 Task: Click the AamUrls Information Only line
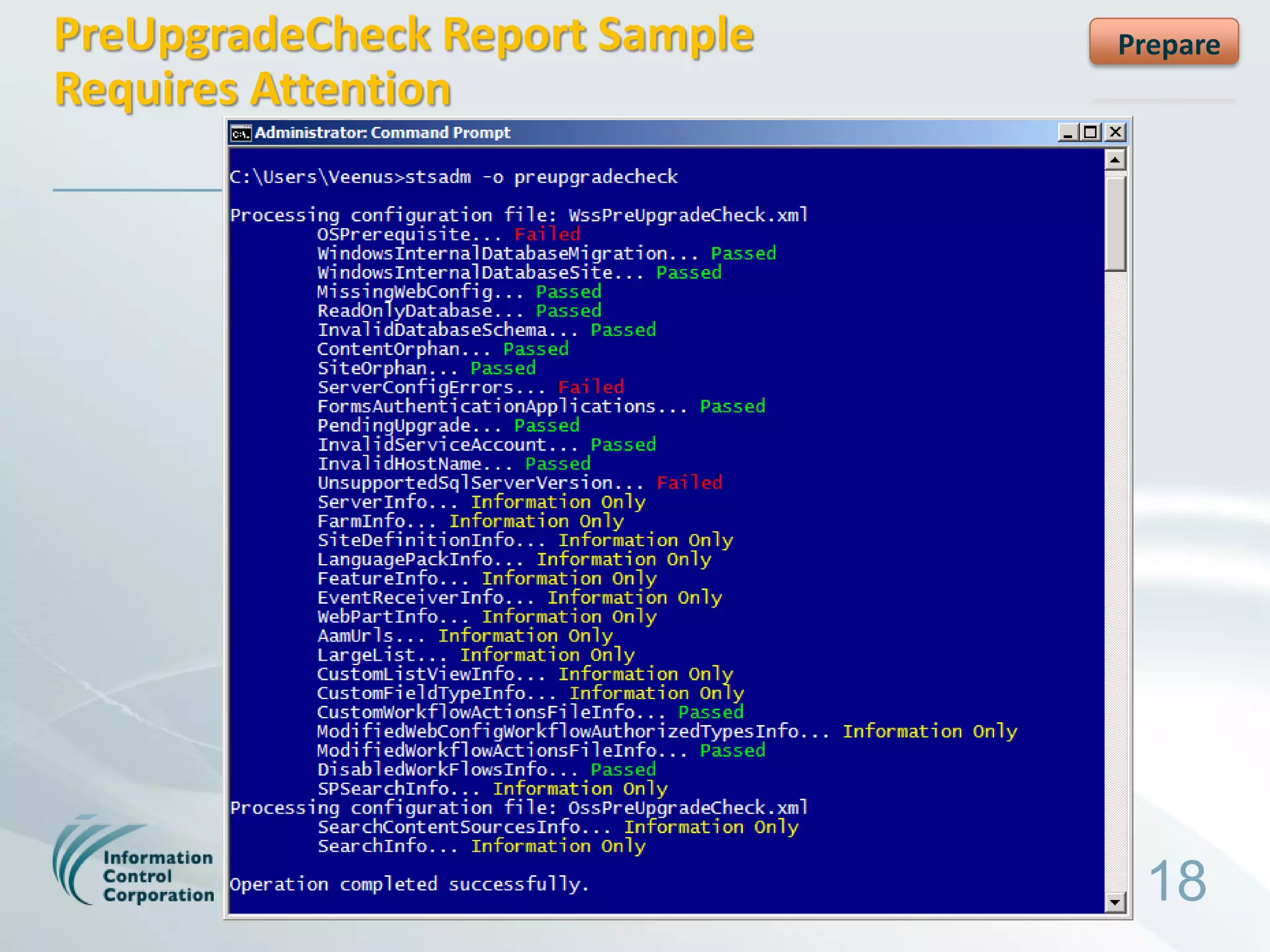click(465, 636)
